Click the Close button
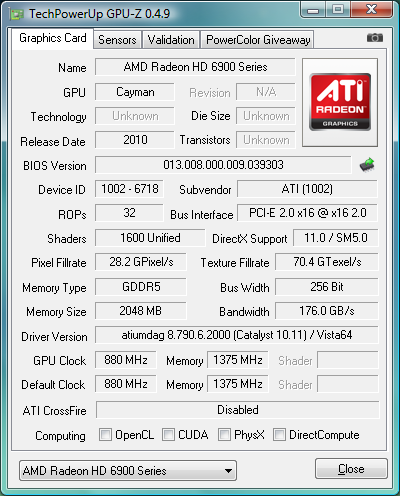This screenshot has width=400, height=496. [x=351, y=469]
